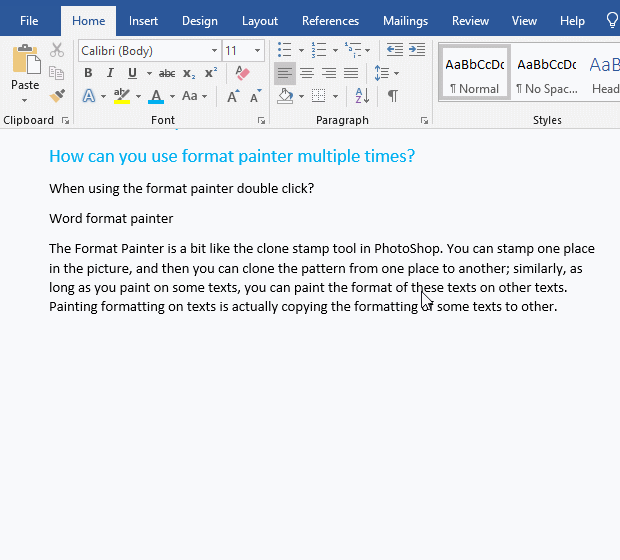Image resolution: width=620 pixels, height=560 pixels.
Task: Apply Subscript formatting
Action: (189, 73)
